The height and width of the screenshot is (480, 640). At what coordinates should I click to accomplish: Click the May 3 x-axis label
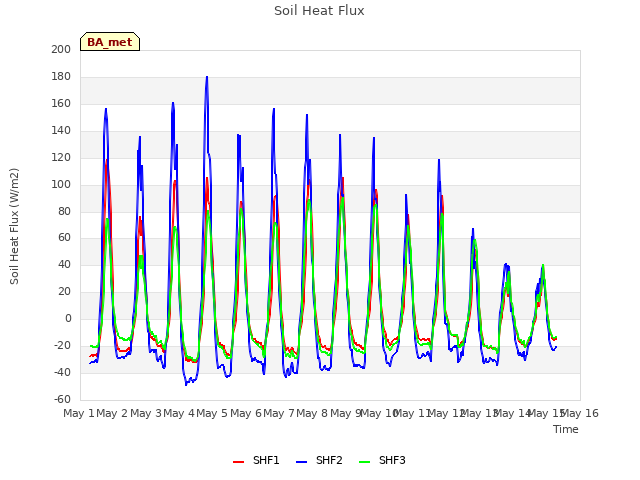tap(146, 413)
